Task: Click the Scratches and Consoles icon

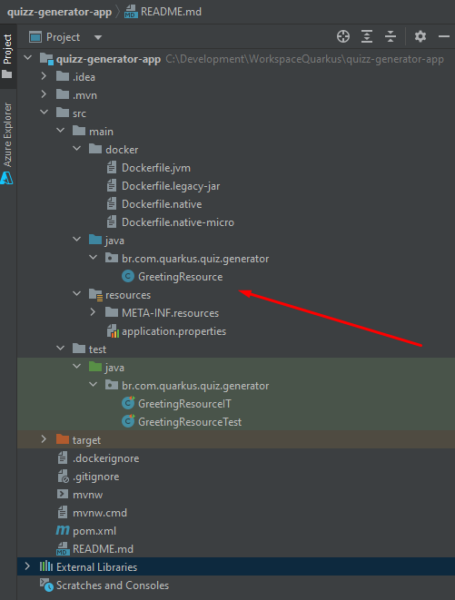Action: (46, 585)
